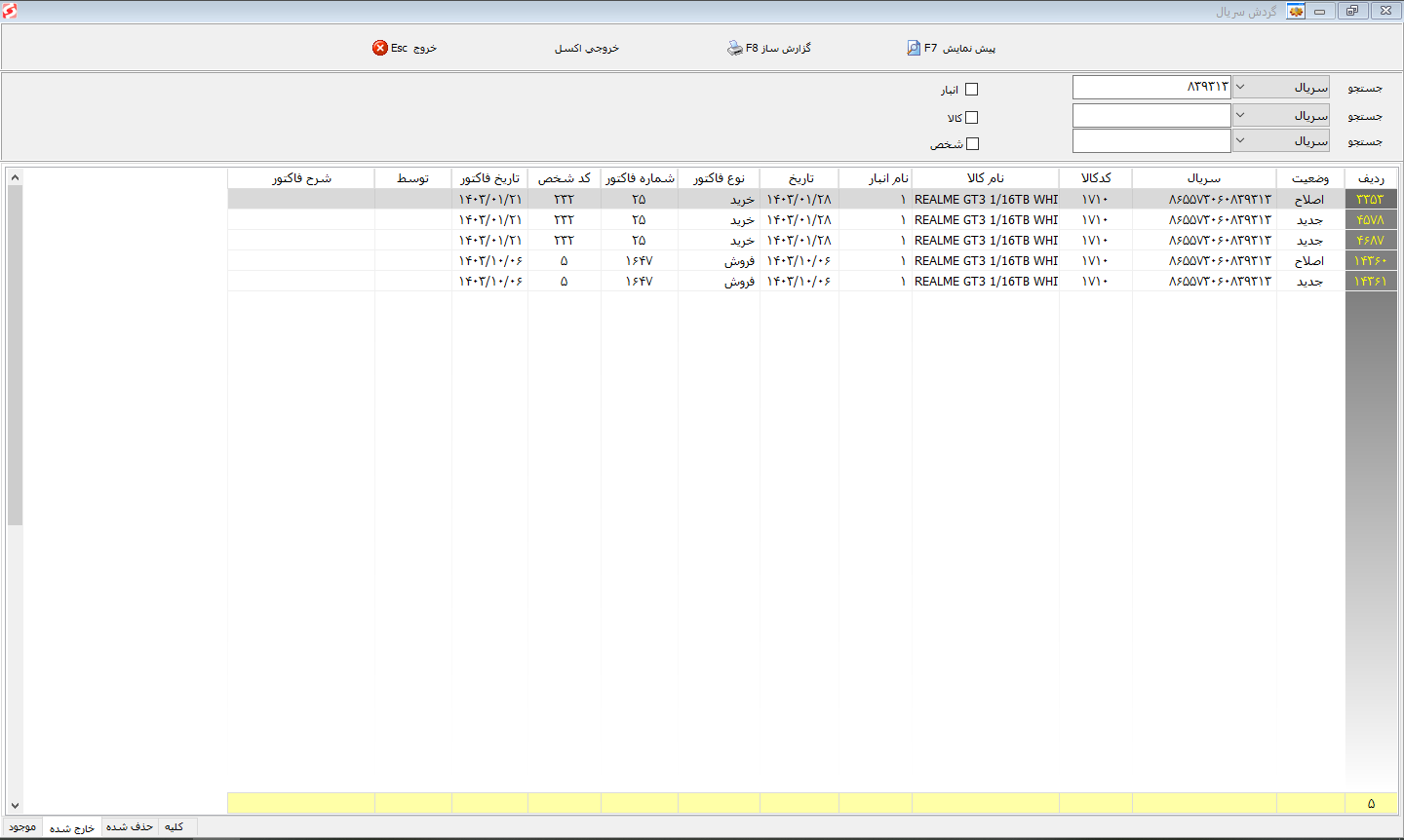Click vertical scrollbar up arrow
The image size is (1404, 840).
pos(15,177)
